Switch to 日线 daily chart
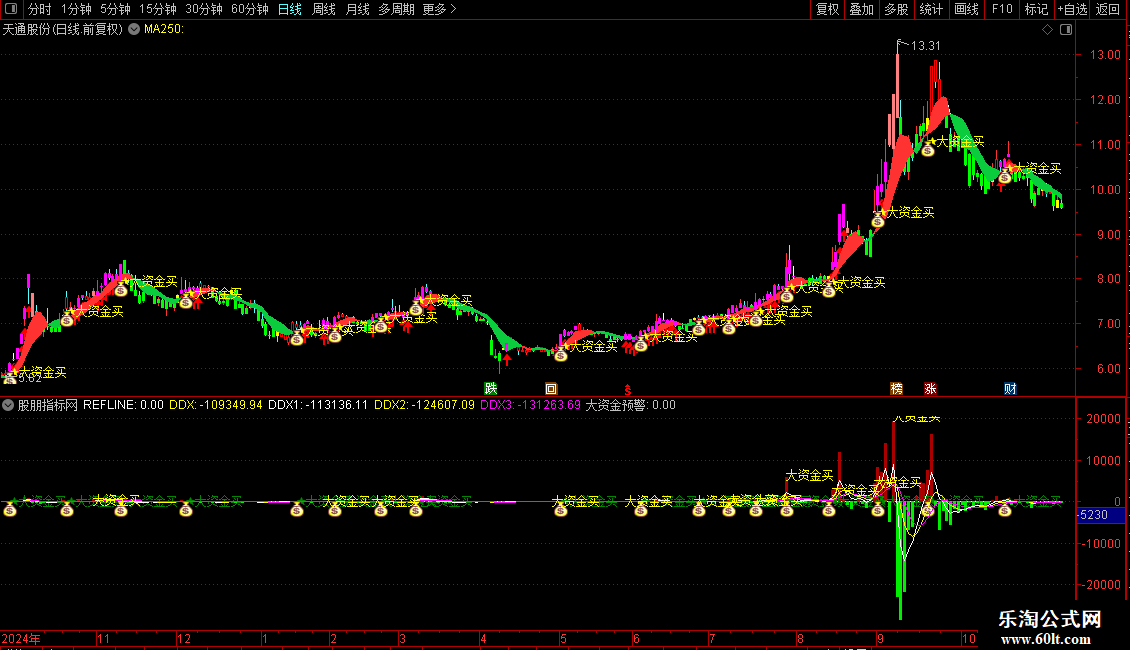The image size is (1130, 650). pyautogui.click(x=290, y=9)
